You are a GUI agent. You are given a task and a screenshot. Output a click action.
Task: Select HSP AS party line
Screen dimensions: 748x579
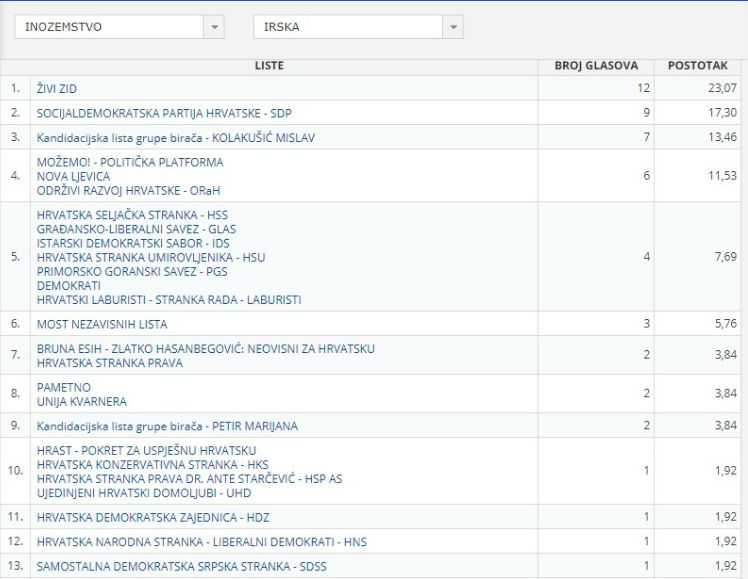(x=189, y=478)
